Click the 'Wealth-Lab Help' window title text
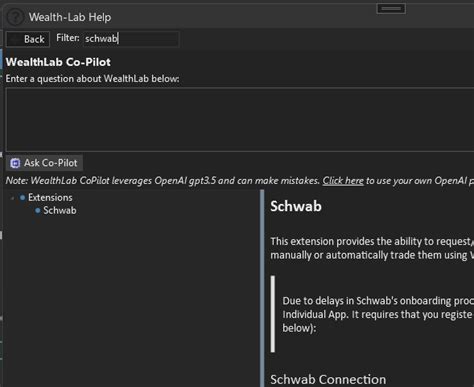The height and width of the screenshot is (387, 474). tap(70, 17)
